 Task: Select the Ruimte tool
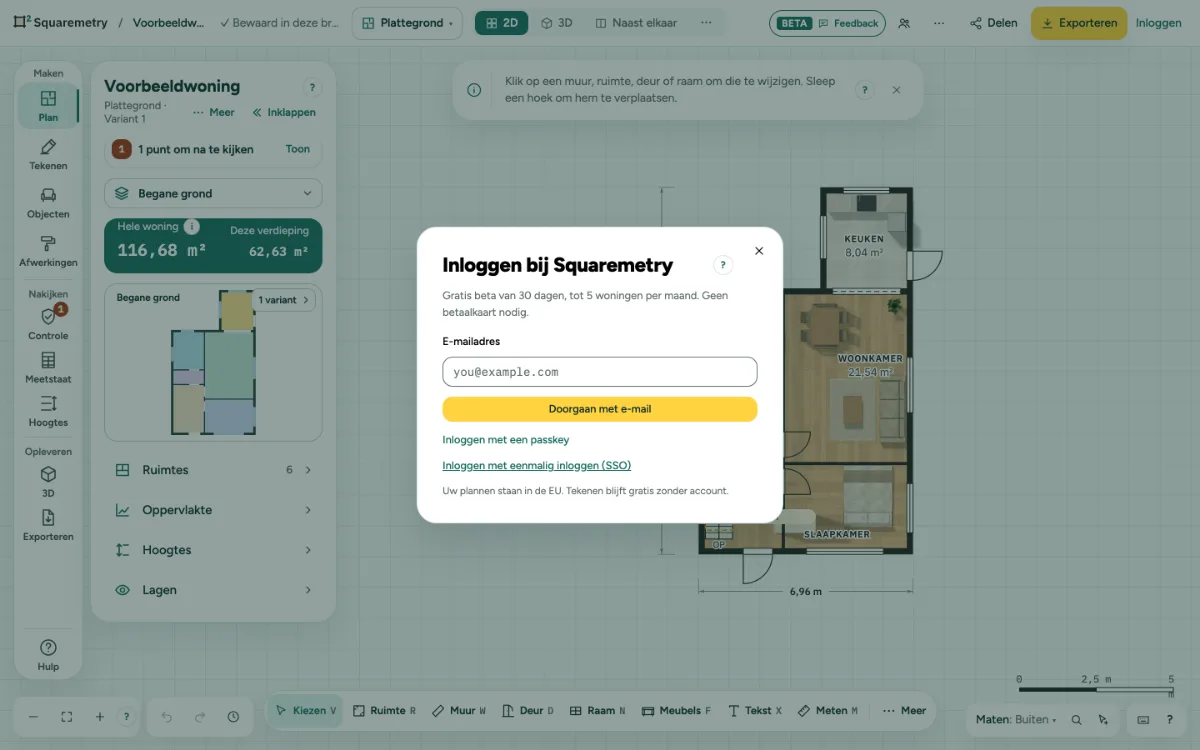point(384,711)
